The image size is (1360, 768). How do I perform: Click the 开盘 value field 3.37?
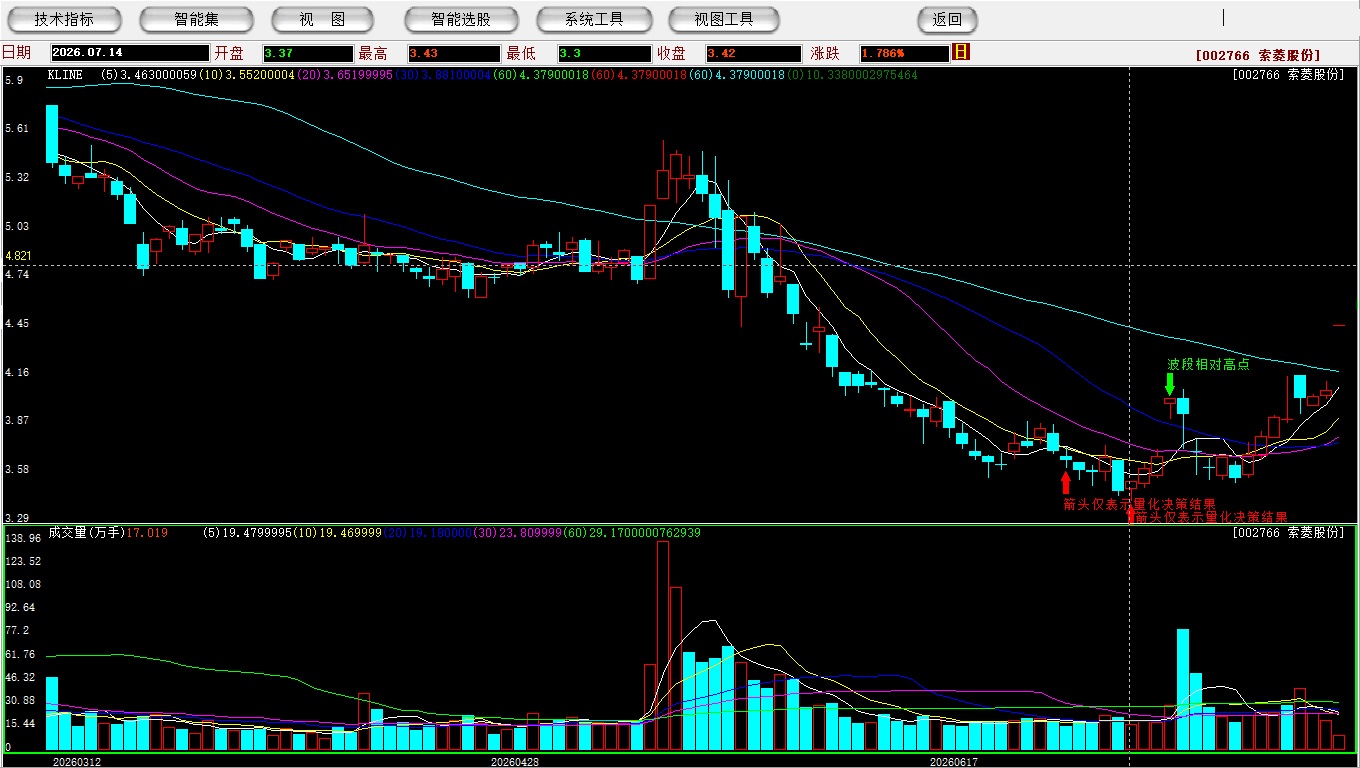pos(308,53)
